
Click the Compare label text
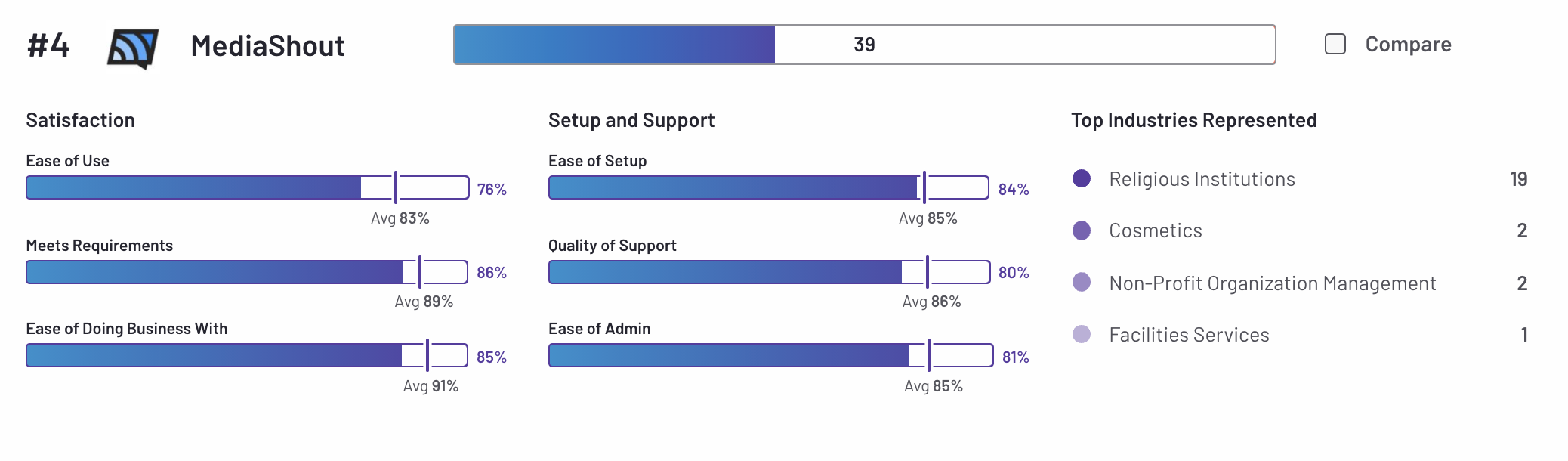coord(1408,45)
